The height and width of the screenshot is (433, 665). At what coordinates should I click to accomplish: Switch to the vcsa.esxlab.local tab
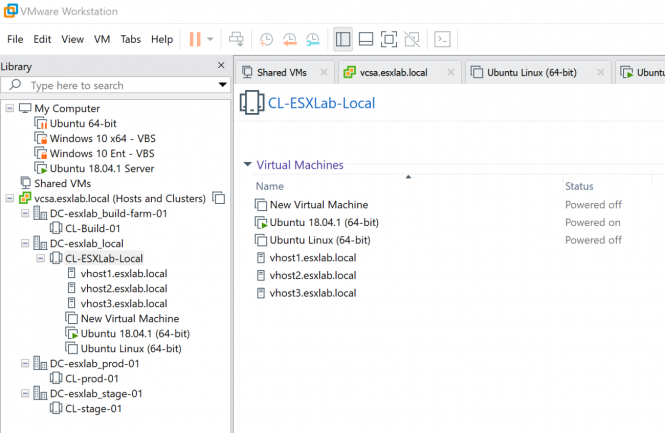pyautogui.click(x=393, y=73)
